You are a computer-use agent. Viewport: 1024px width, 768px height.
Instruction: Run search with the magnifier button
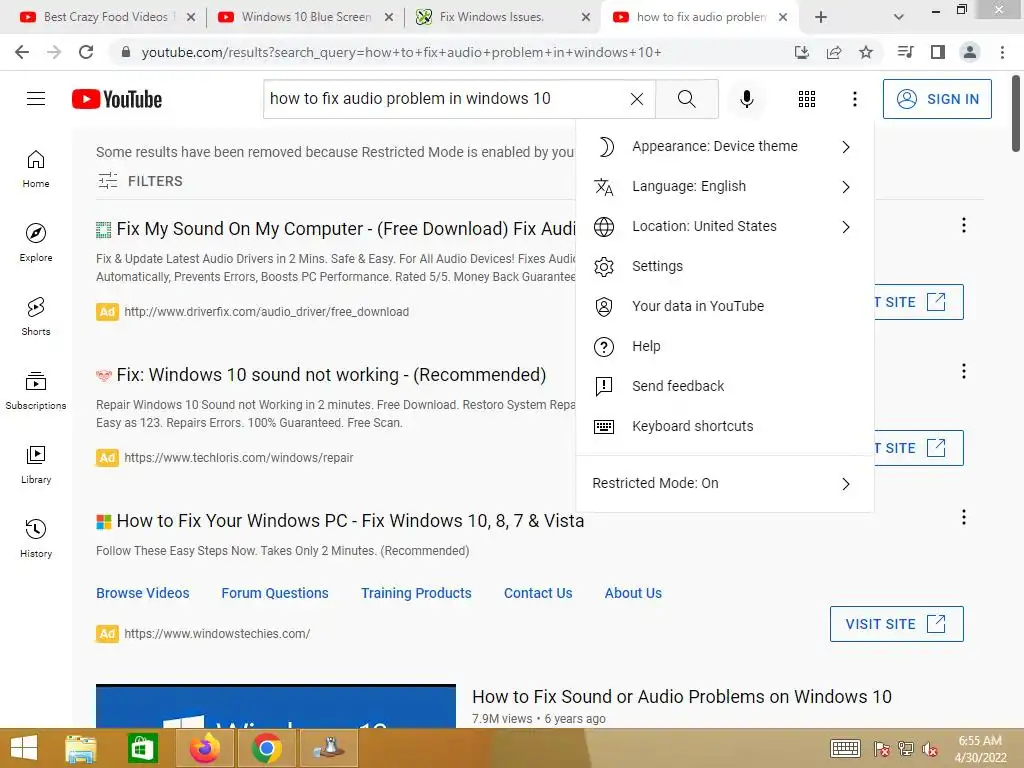point(686,99)
